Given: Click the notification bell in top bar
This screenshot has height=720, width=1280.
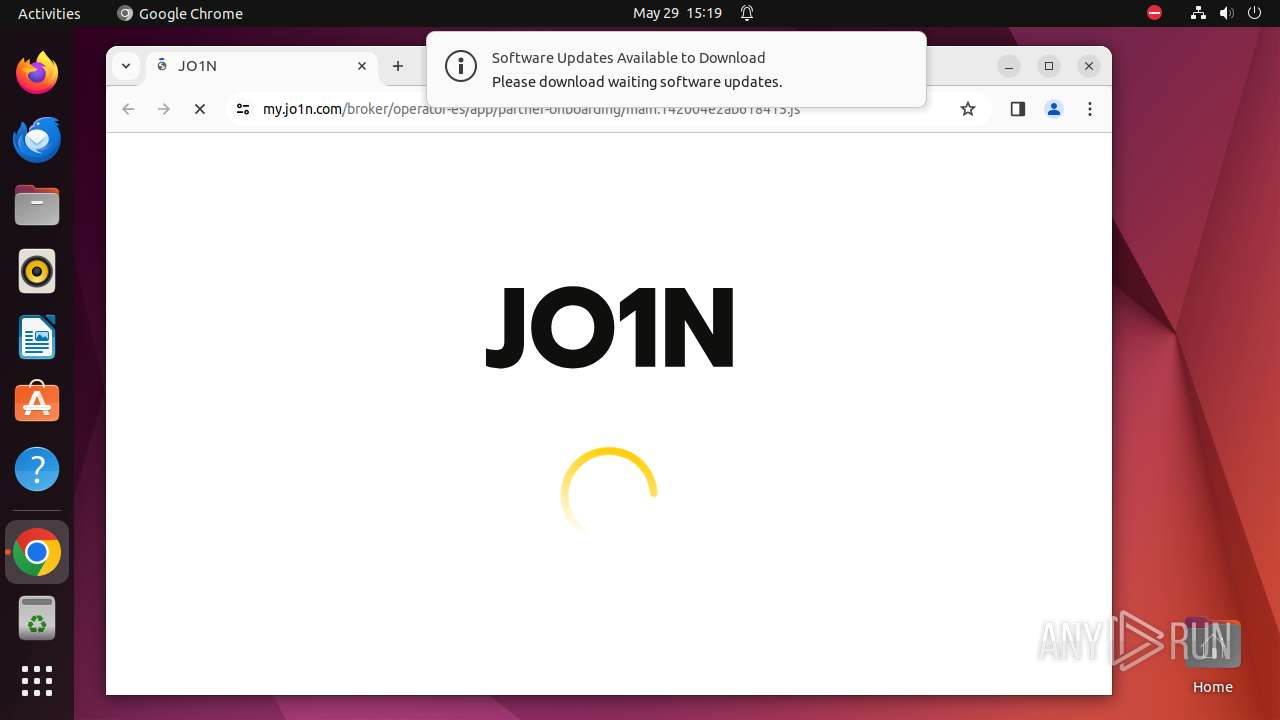Looking at the screenshot, I should point(747,13).
